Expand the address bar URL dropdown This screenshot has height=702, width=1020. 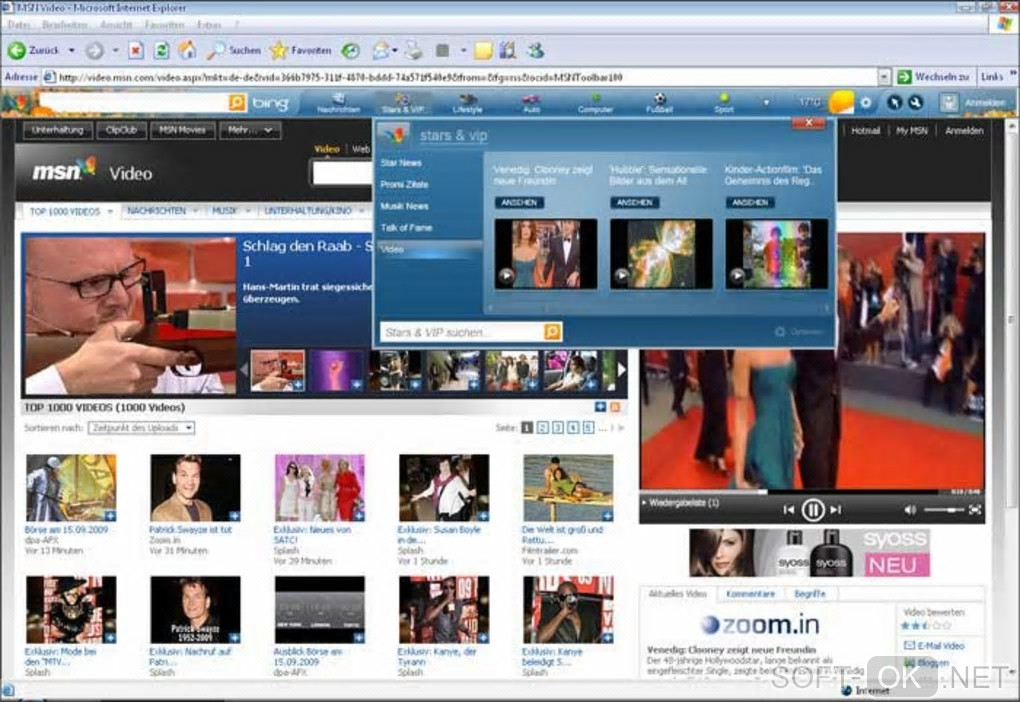tap(884, 76)
